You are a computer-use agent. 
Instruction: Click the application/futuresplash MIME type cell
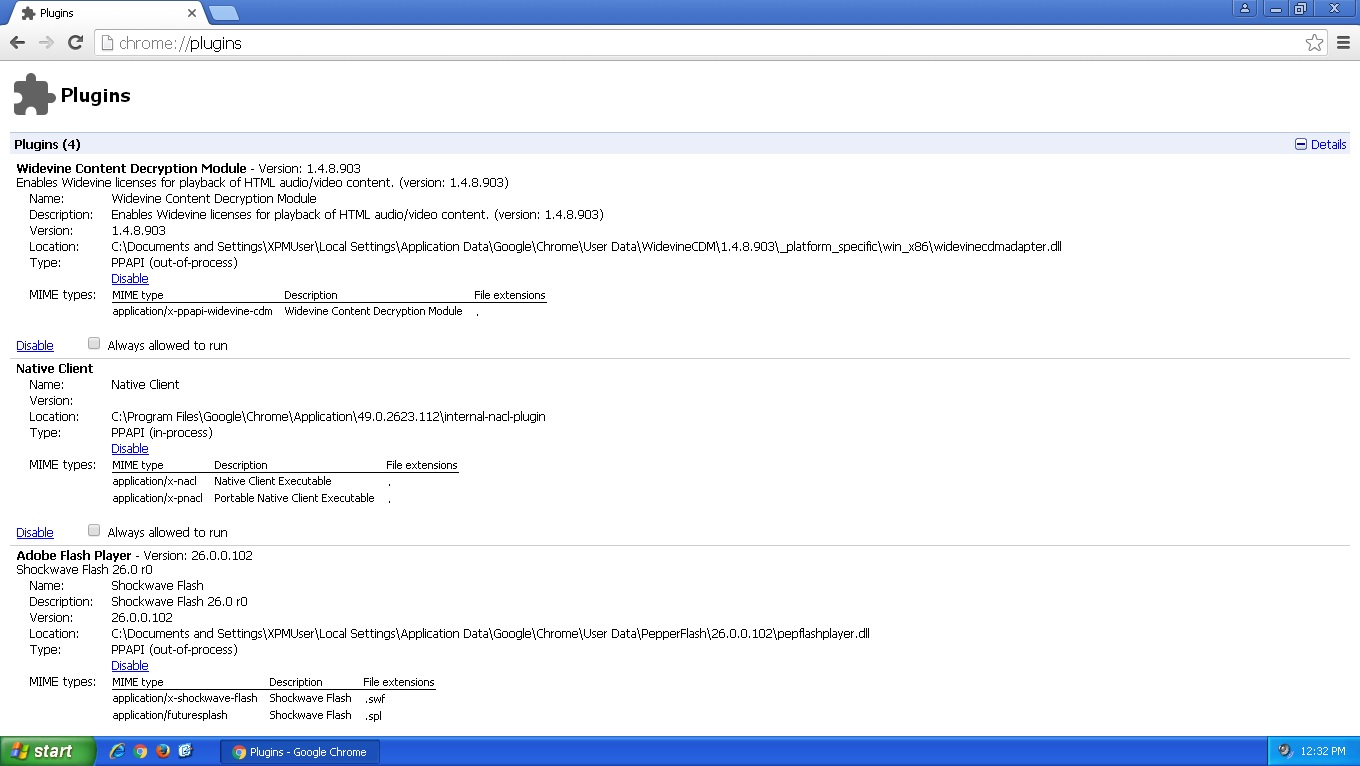170,716
